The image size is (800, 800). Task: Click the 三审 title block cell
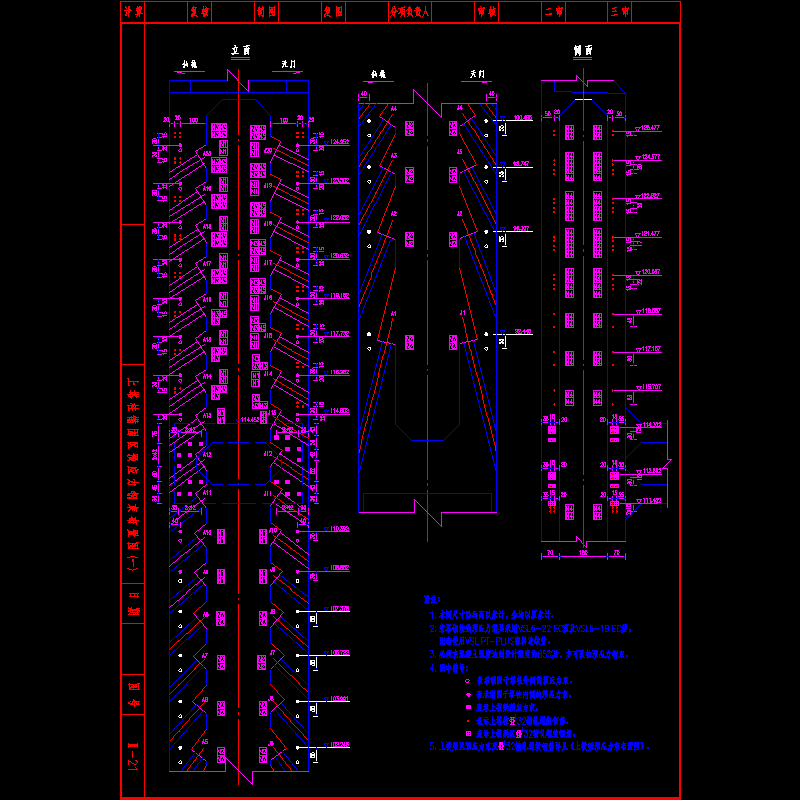[620, 12]
